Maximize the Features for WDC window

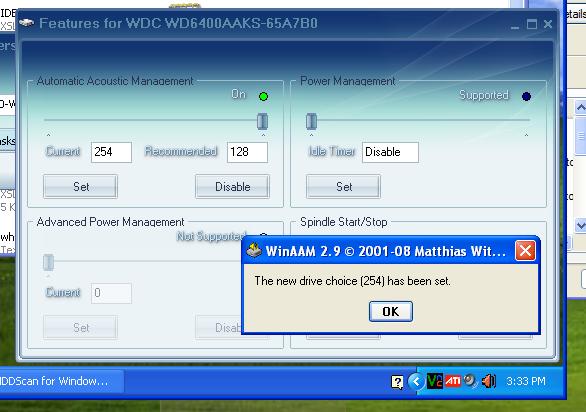531,24
